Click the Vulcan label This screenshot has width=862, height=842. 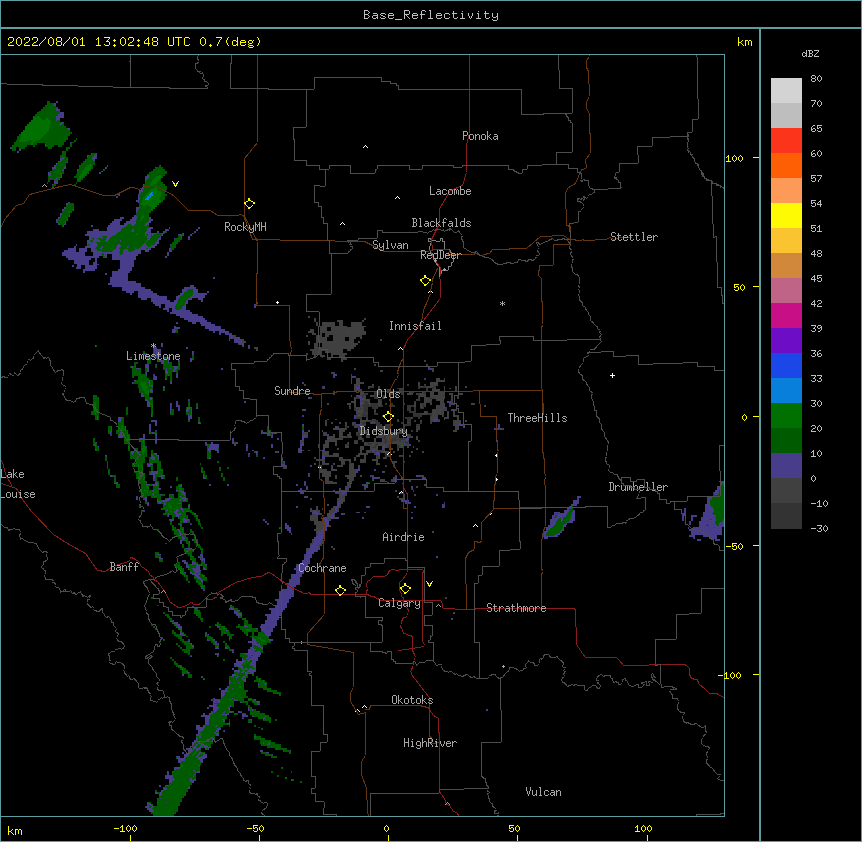pos(543,792)
